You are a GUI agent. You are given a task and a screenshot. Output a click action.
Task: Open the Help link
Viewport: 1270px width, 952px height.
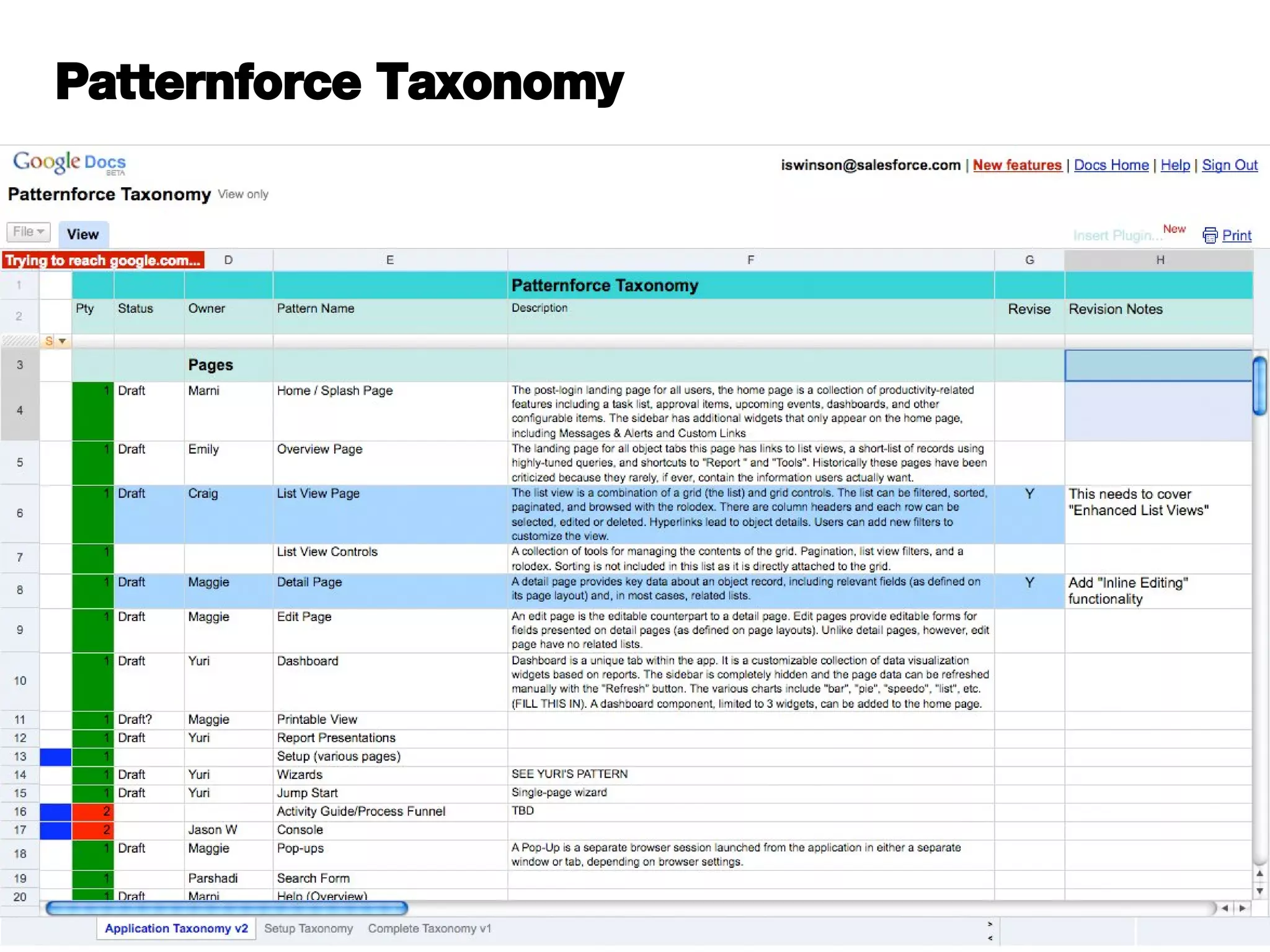click(x=1175, y=165)
